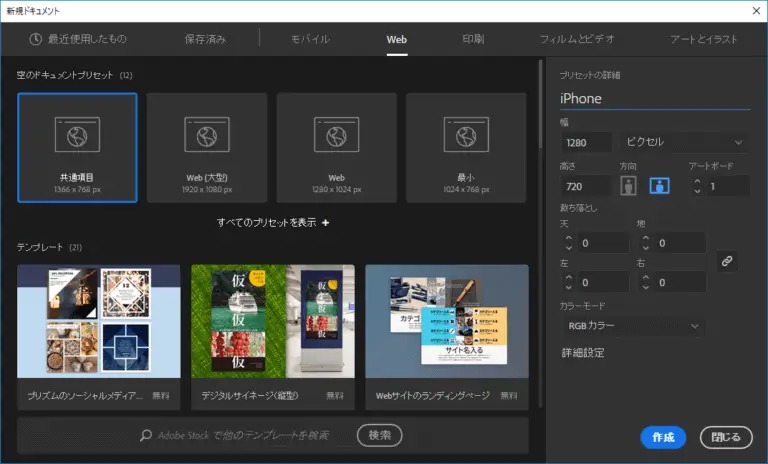Viewport: 768px width, 464px height.
Task: Set orientation to portrait
Action: click(629, 185)
